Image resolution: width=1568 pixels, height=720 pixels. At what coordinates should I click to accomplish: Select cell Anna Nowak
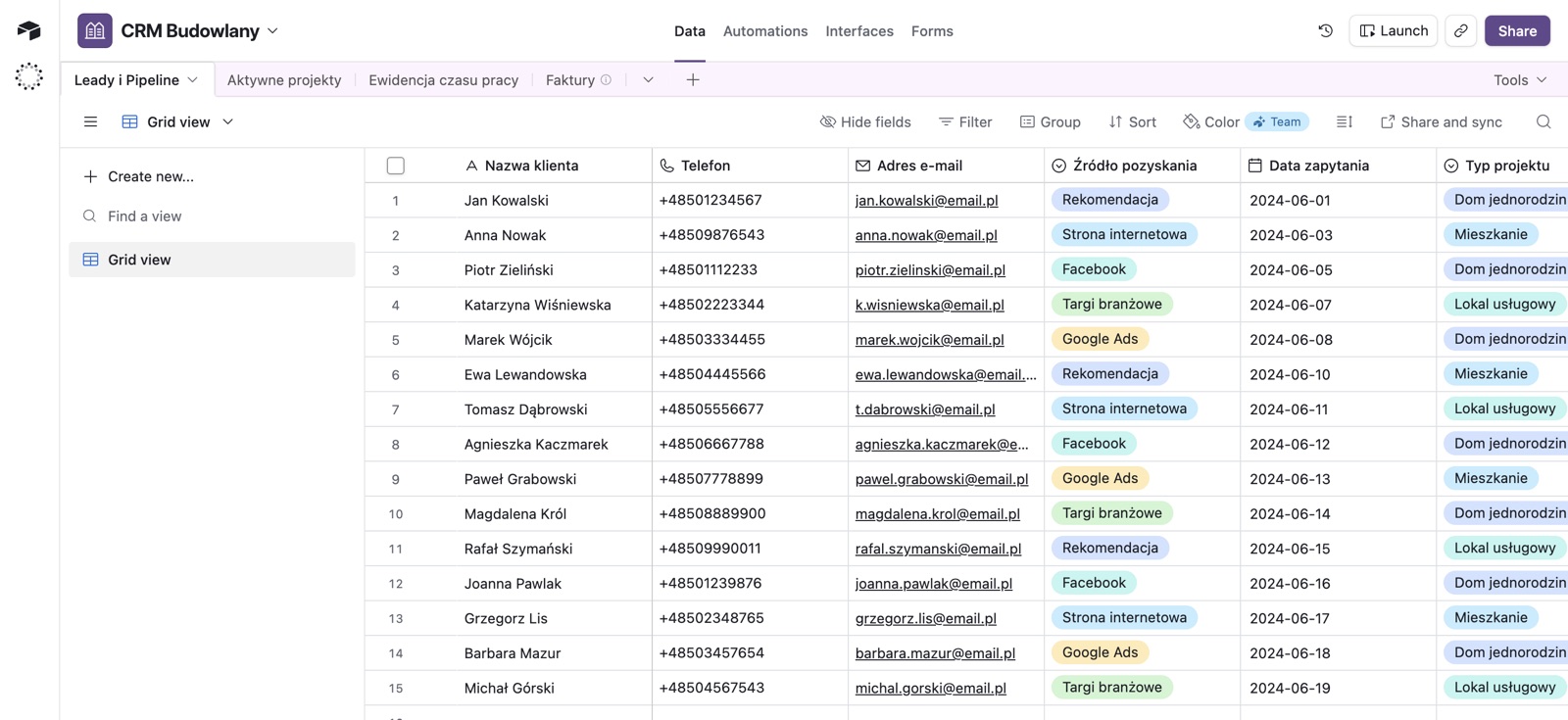(x=554, y=235)
